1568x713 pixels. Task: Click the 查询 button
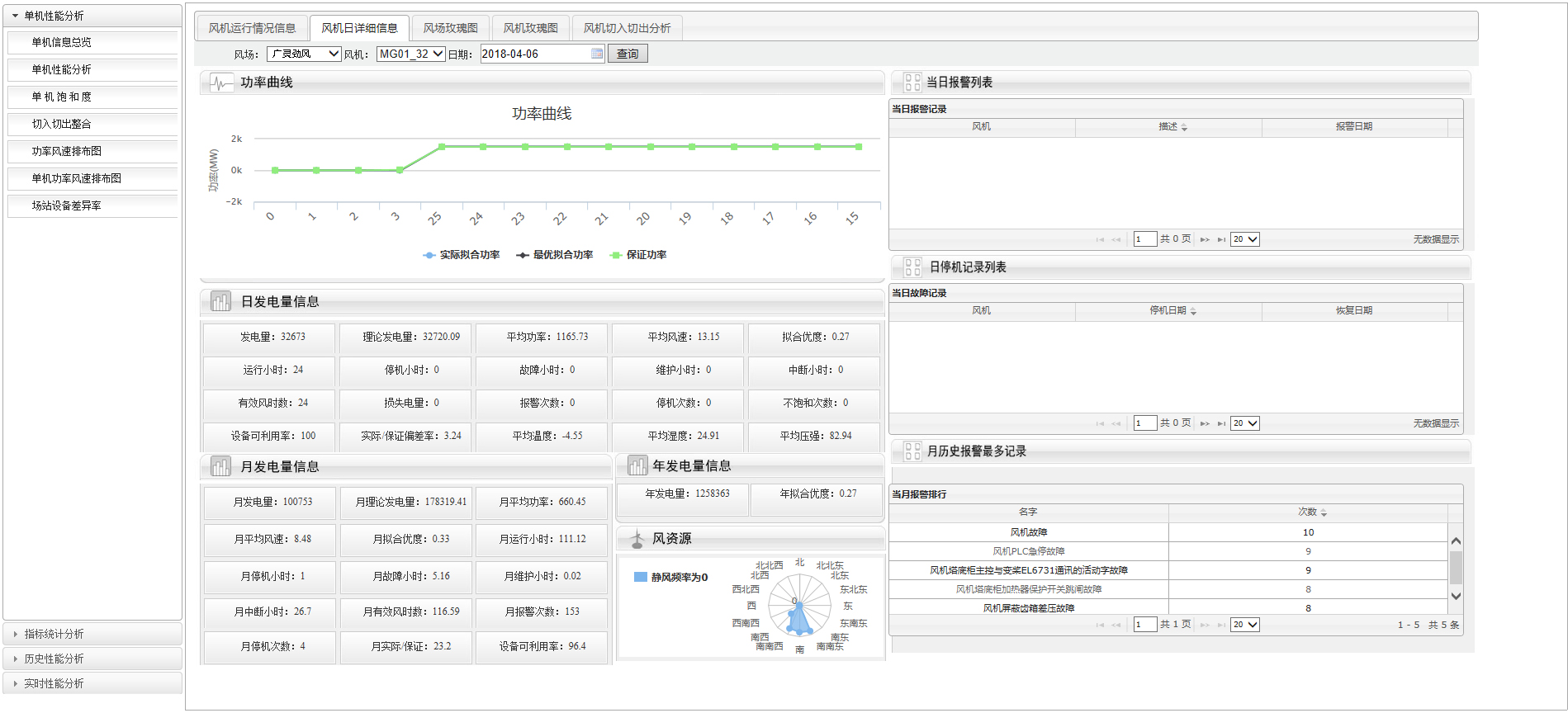point(628,54)
